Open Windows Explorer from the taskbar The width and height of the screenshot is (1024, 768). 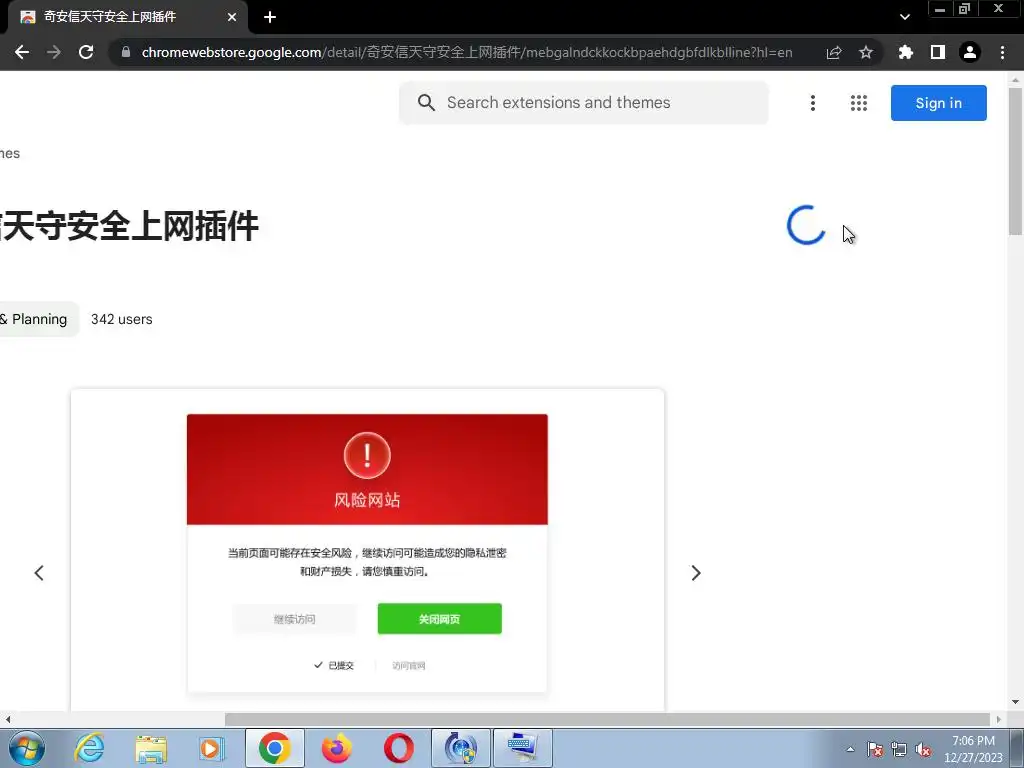[x=151, y=748]
